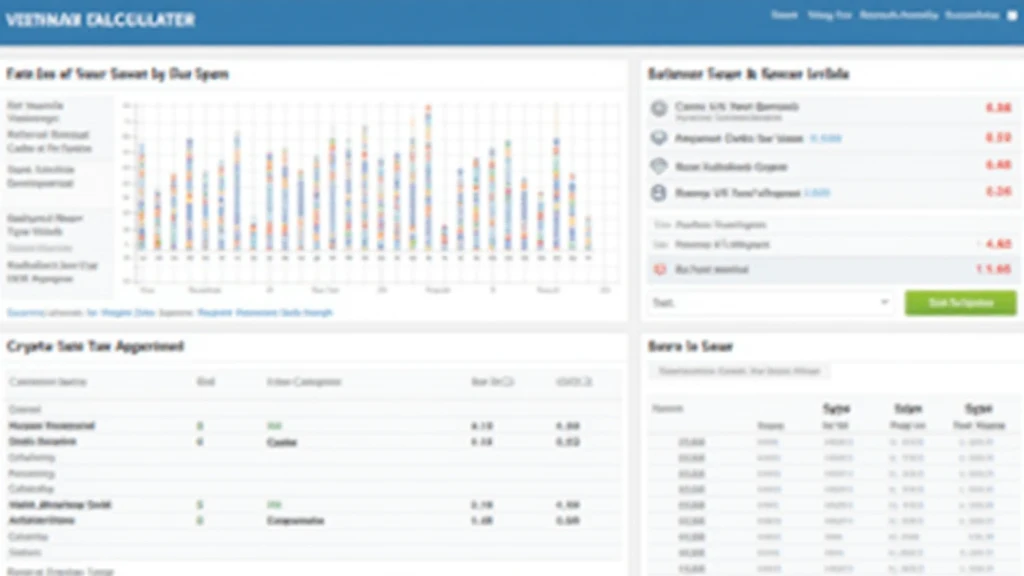Viewport: 1024px width, 576px height.
Task: Open the gray filter box under bottom-right panel heading
Action: click(x=738, y=371)
